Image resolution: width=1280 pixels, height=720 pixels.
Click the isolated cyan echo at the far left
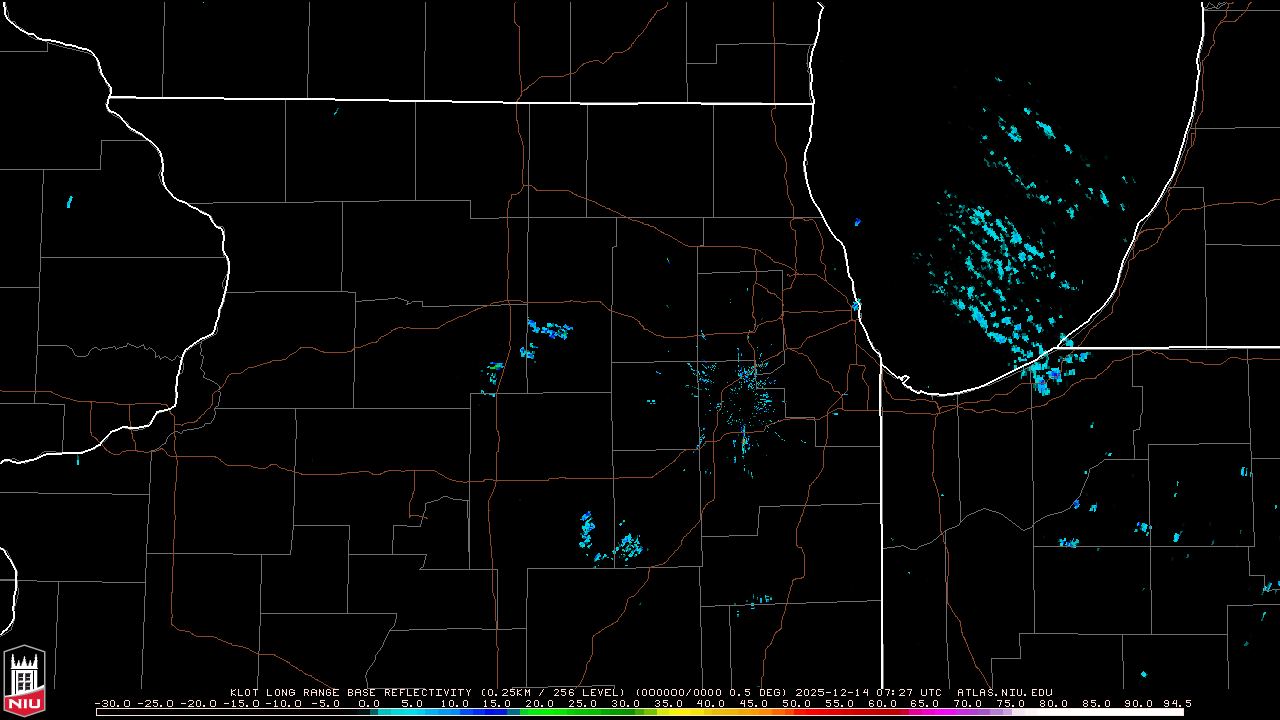70,202
